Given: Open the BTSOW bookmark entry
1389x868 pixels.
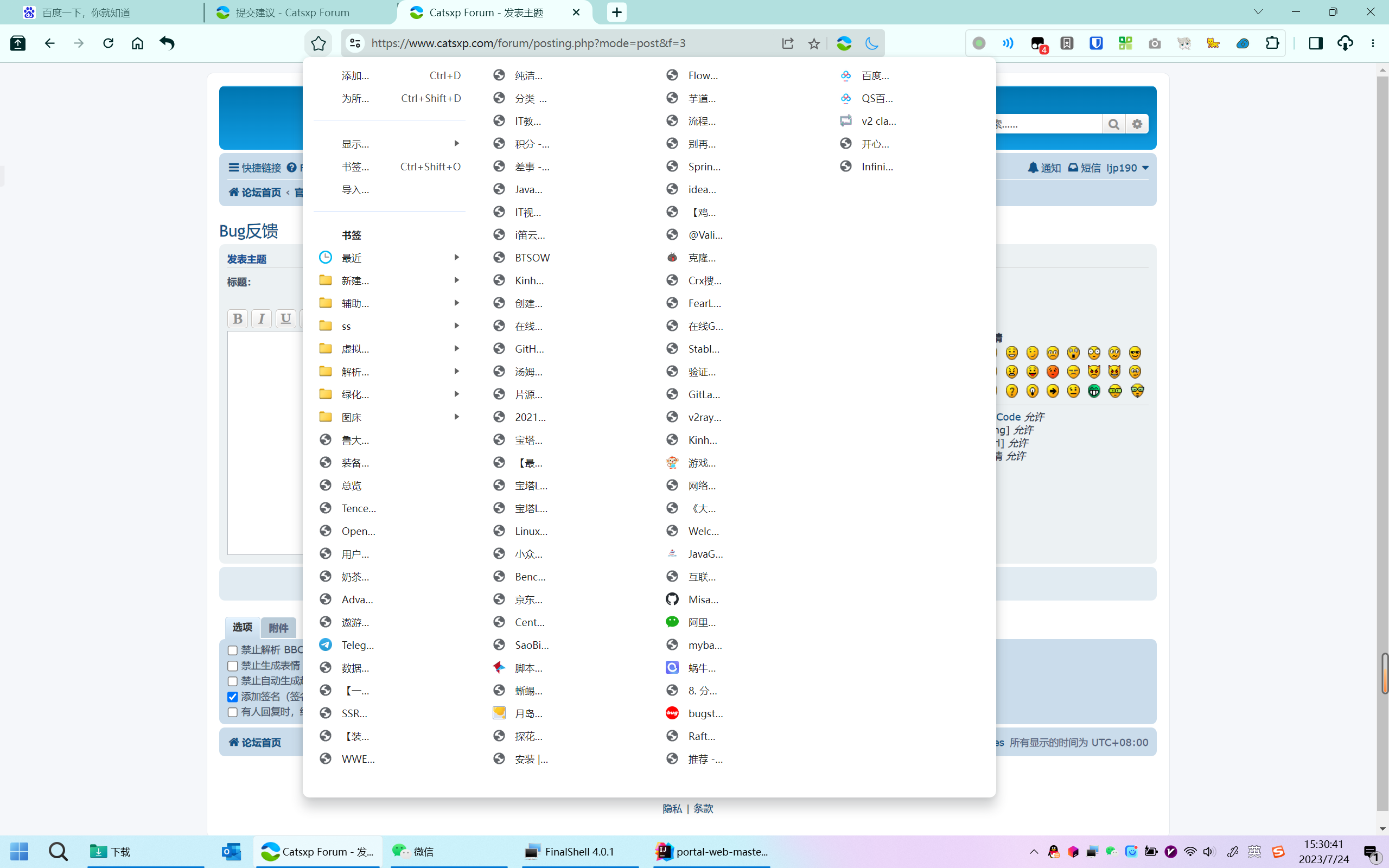Looking at the screenshot, I should pos(532,258).
